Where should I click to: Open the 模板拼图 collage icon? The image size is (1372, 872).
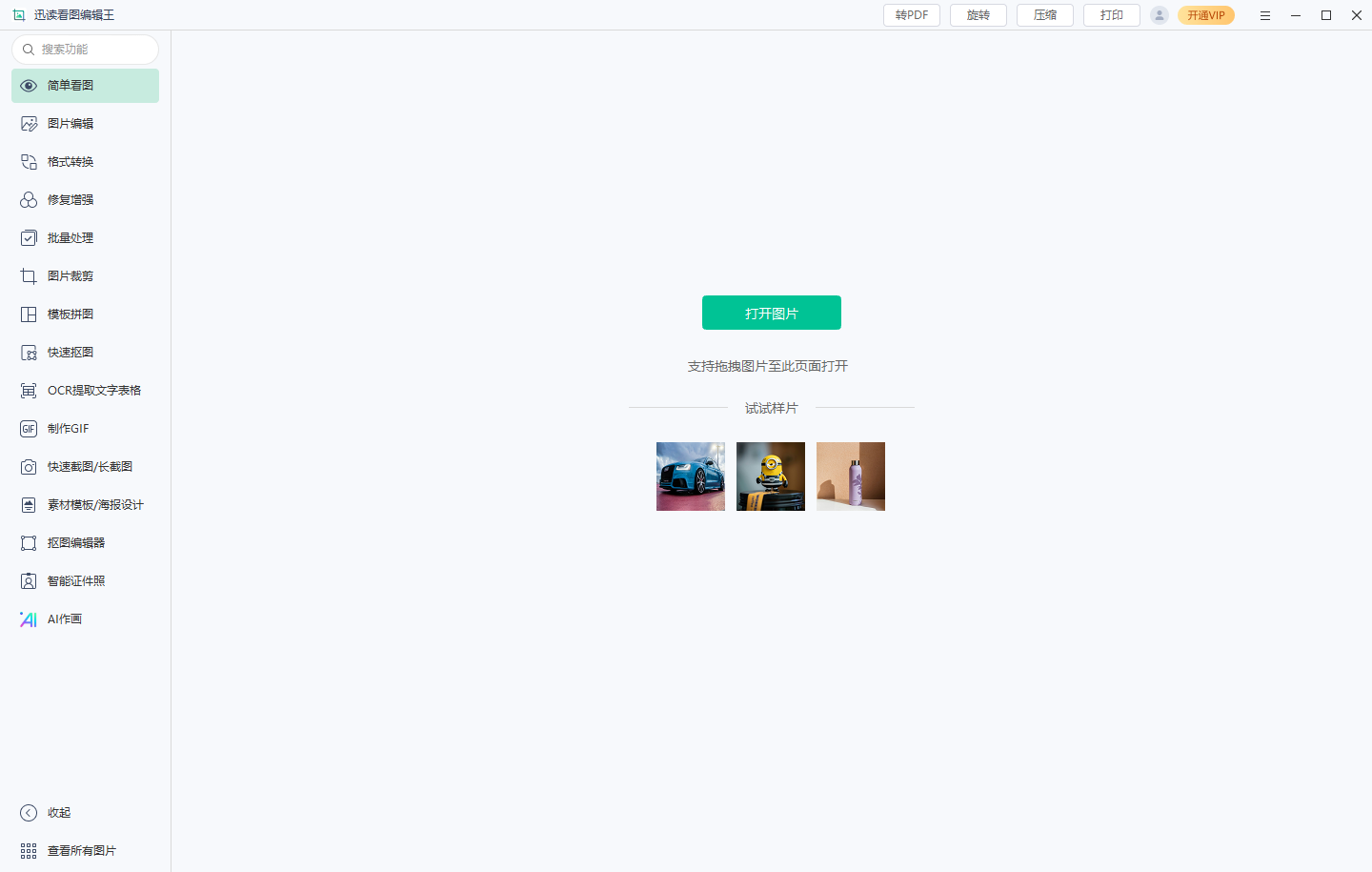(29, 314)
